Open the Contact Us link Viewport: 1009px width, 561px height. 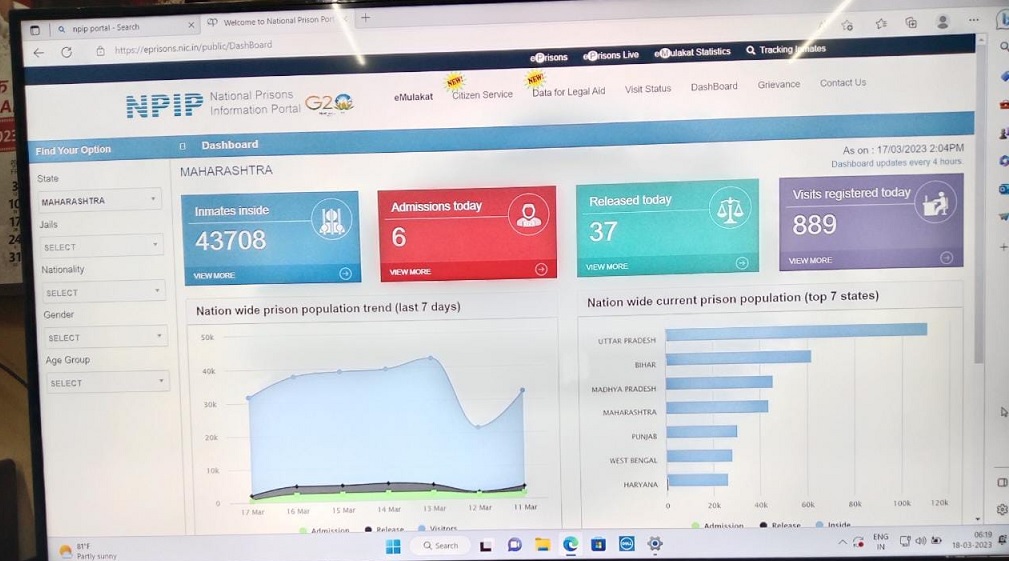pos(843,82)
